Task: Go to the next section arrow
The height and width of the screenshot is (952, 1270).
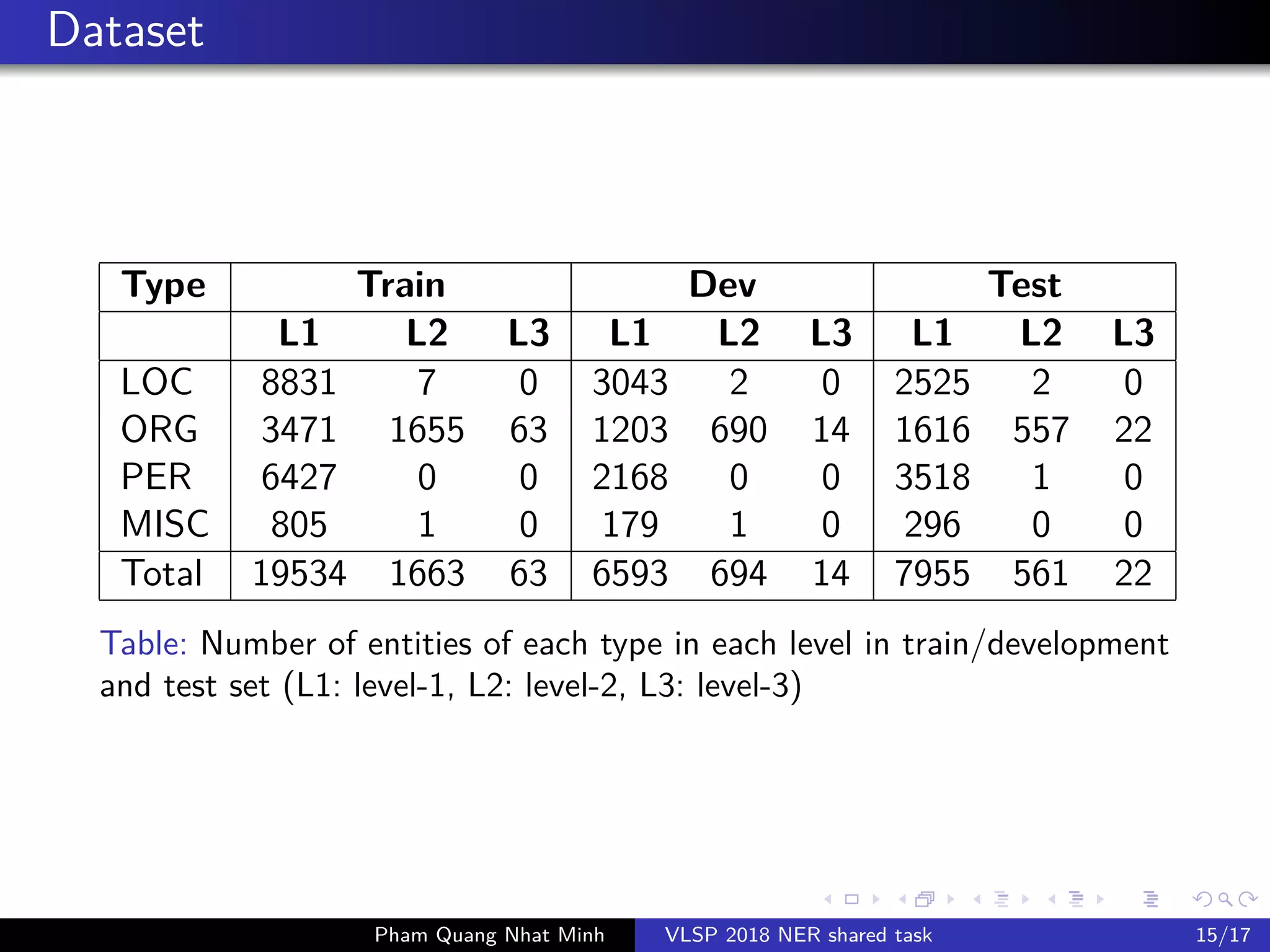Action: pyautogui.click(x=1100, y=899)
